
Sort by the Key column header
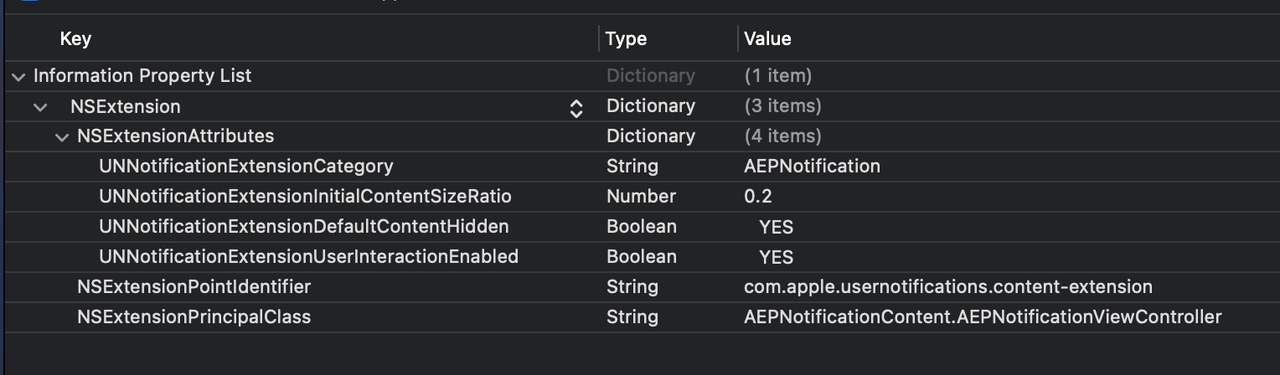click(x=76, y=38)
